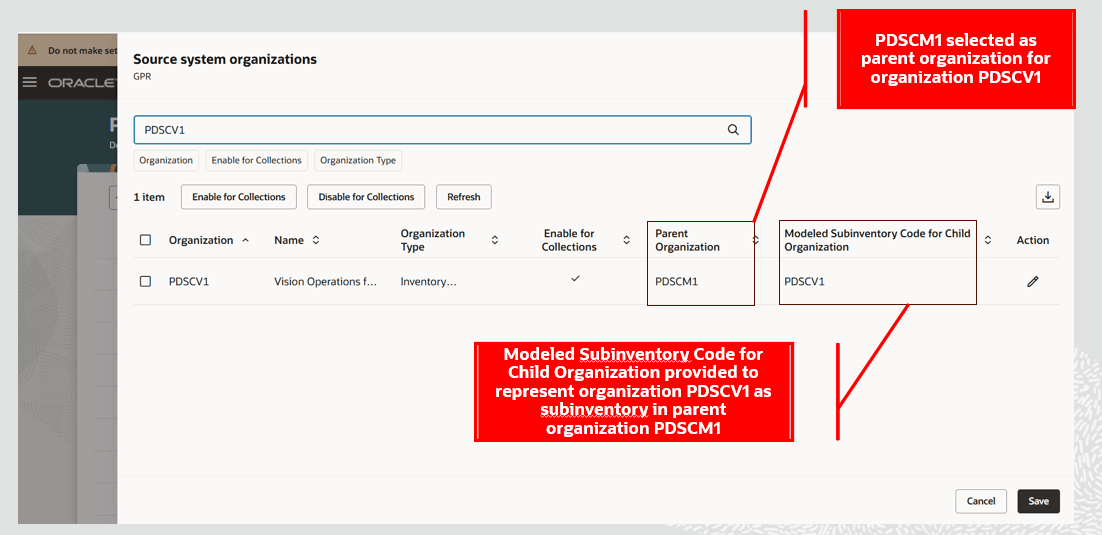Click the Vision Operations name cell
This screenshot has height=535, width=1102.
[325, 281]
